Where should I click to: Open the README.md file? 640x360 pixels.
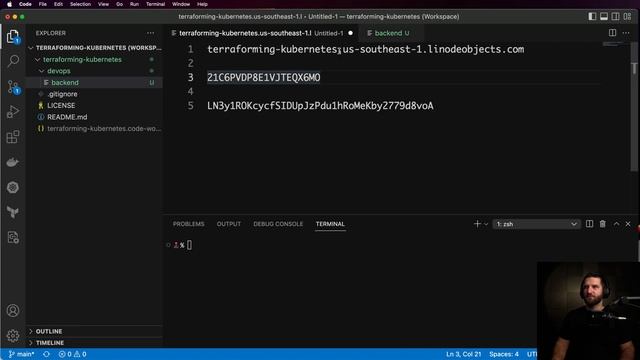click(95, 117)
